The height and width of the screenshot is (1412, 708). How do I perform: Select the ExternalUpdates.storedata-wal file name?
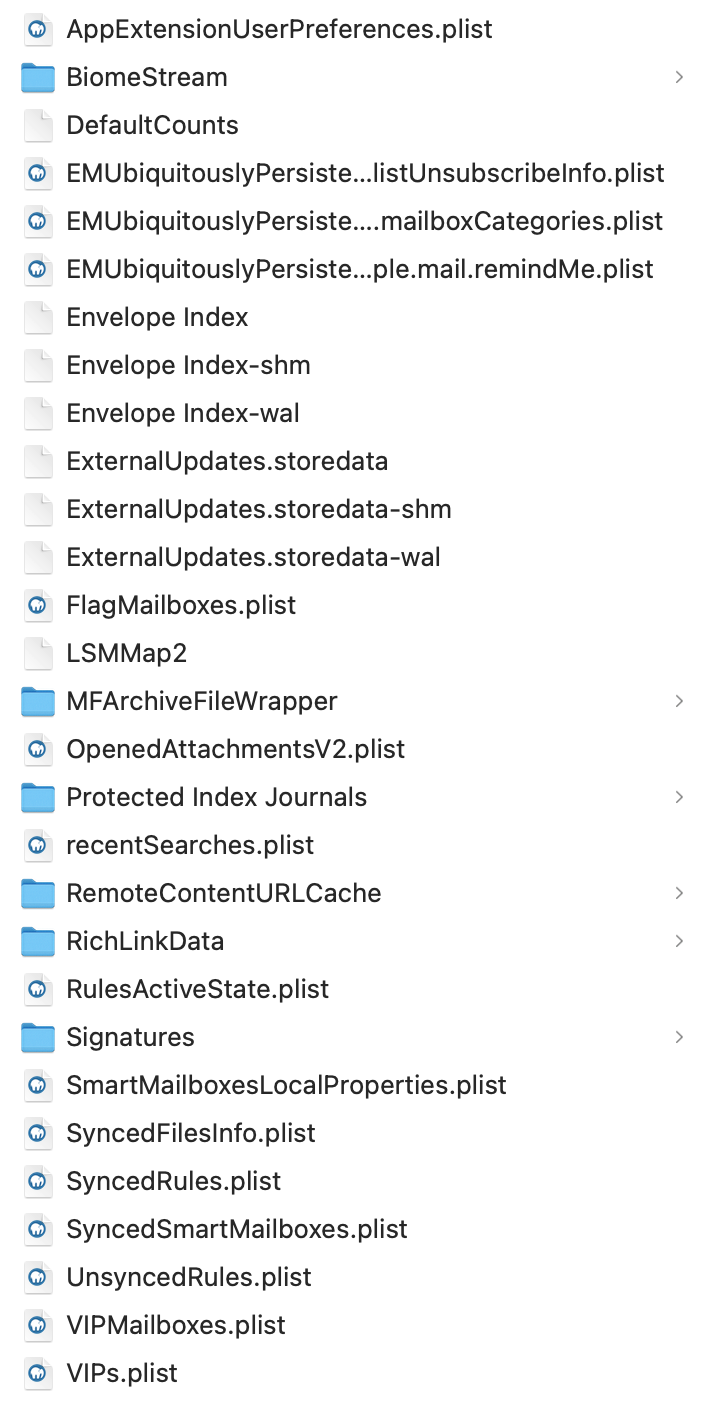pyautogui.click(x=253, y=557)
